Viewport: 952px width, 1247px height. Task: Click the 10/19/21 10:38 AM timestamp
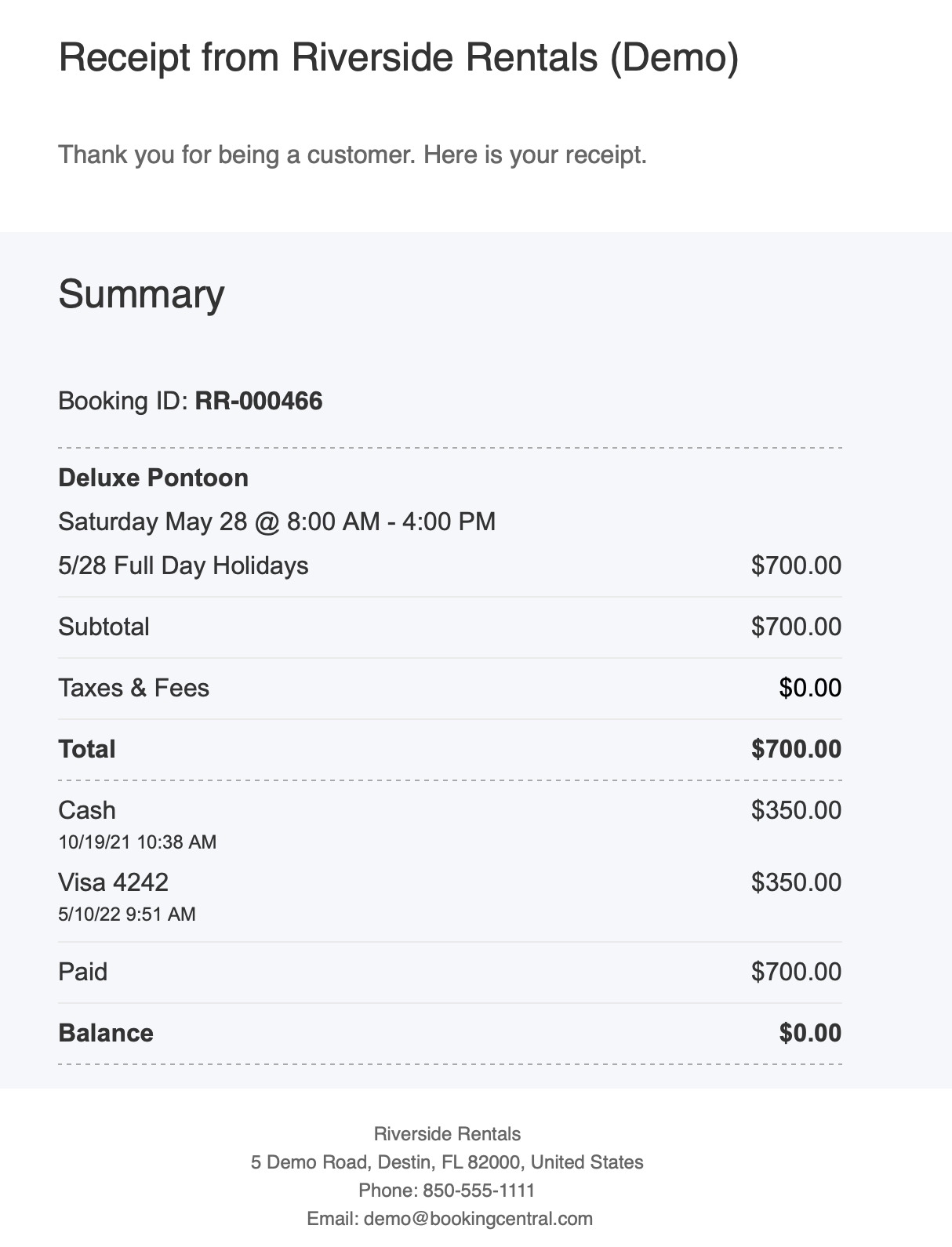137,842
